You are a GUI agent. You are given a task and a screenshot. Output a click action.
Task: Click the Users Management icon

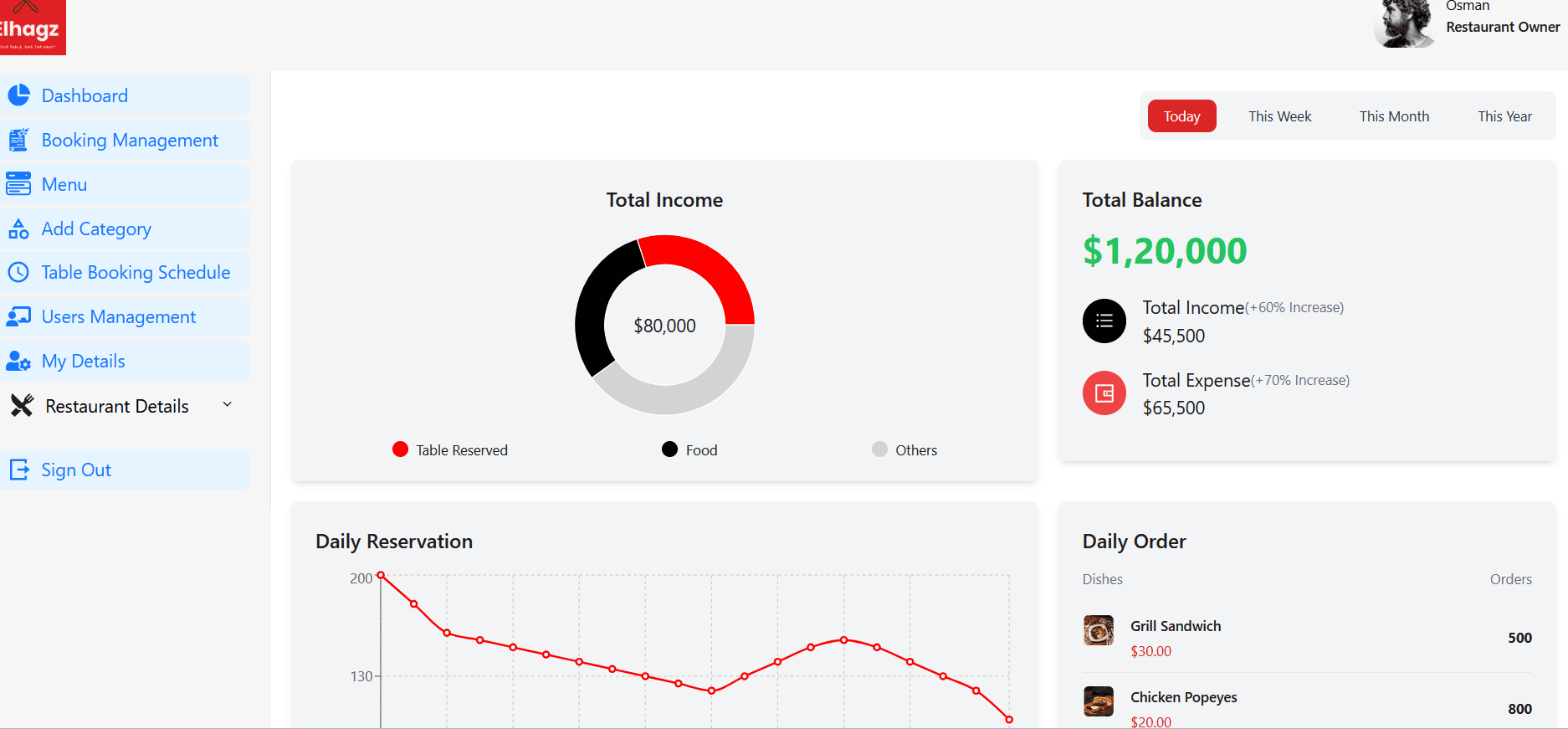18,316
